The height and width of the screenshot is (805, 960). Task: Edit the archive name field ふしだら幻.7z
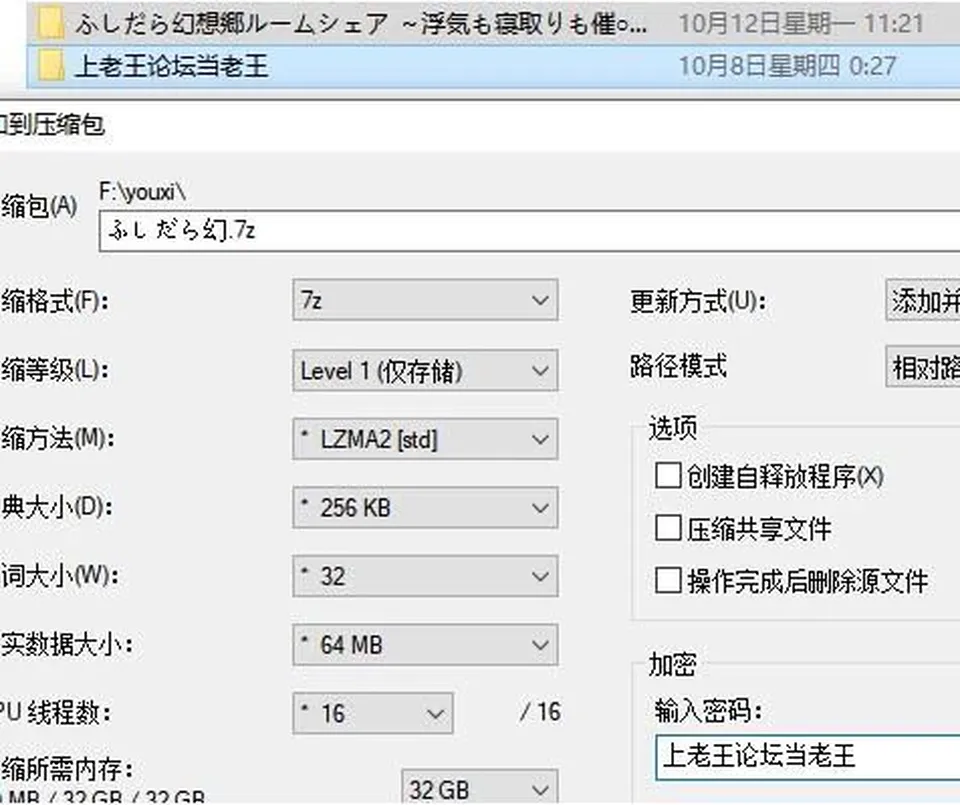529,231
